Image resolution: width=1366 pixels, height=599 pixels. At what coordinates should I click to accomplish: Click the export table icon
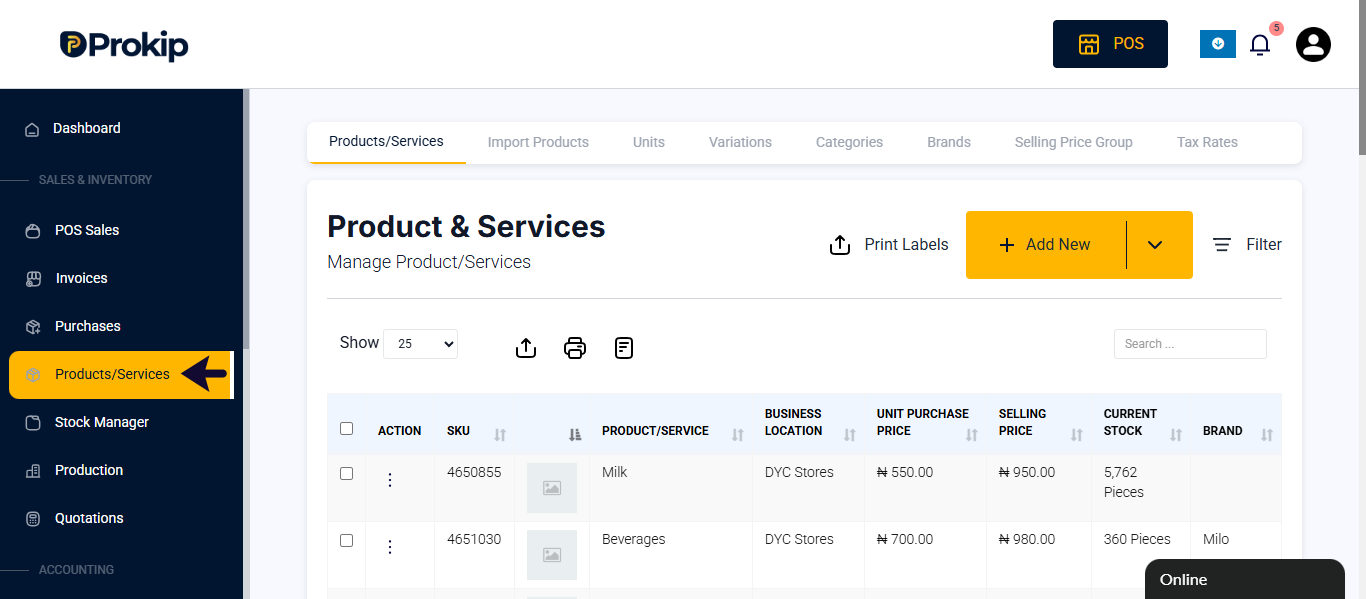[526, 348]
